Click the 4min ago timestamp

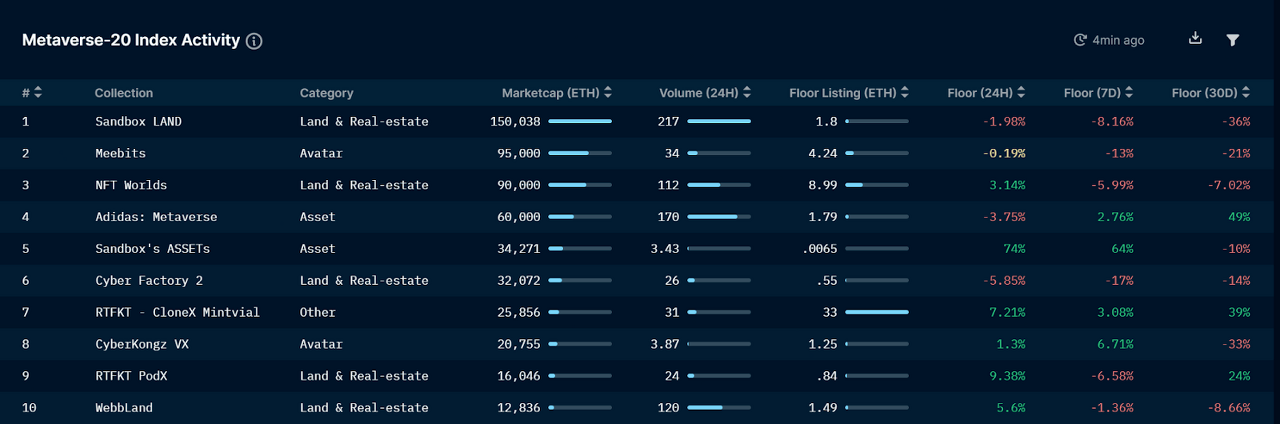click(x=1119, y=40)
